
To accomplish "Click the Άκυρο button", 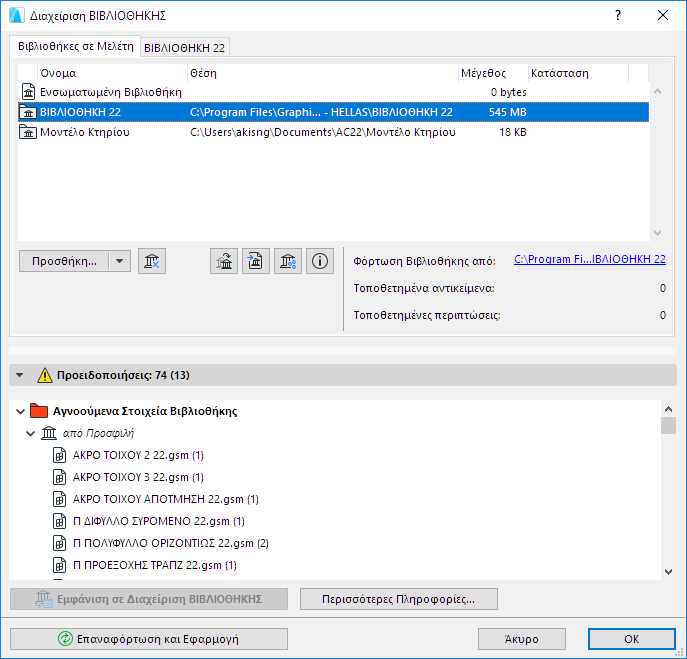I will point(521,639).
